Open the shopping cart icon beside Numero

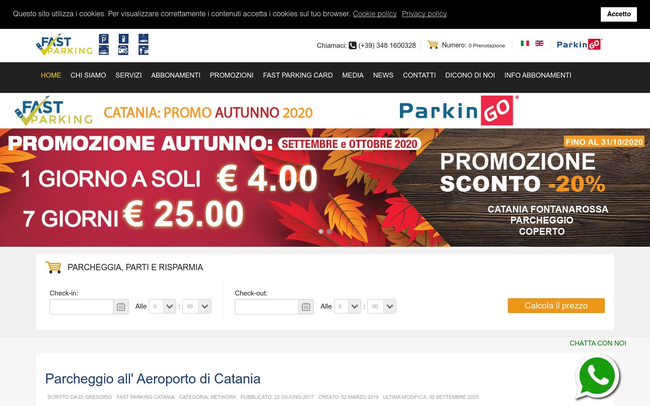(x=432, y=44)
